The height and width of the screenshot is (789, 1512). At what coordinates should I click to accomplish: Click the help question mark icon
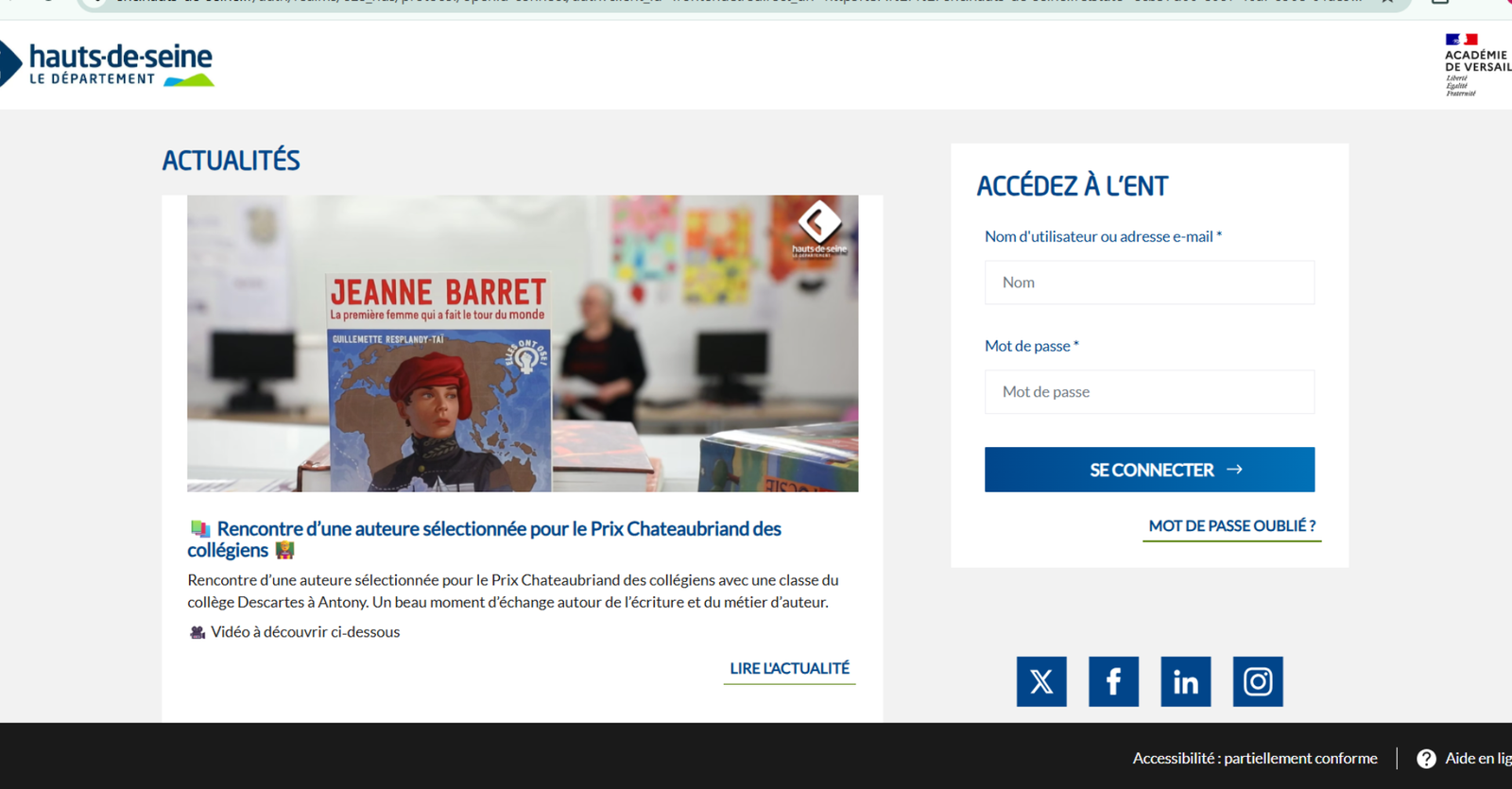click(1426, 759)
